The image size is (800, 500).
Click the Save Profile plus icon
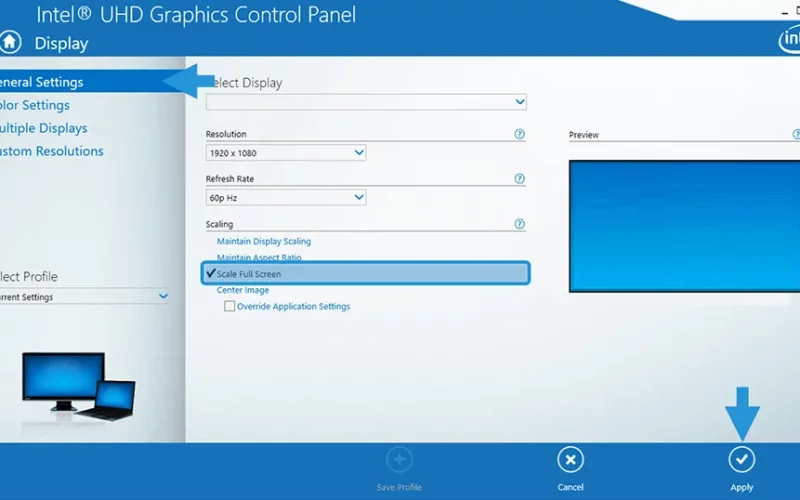[x=399, y=460]
